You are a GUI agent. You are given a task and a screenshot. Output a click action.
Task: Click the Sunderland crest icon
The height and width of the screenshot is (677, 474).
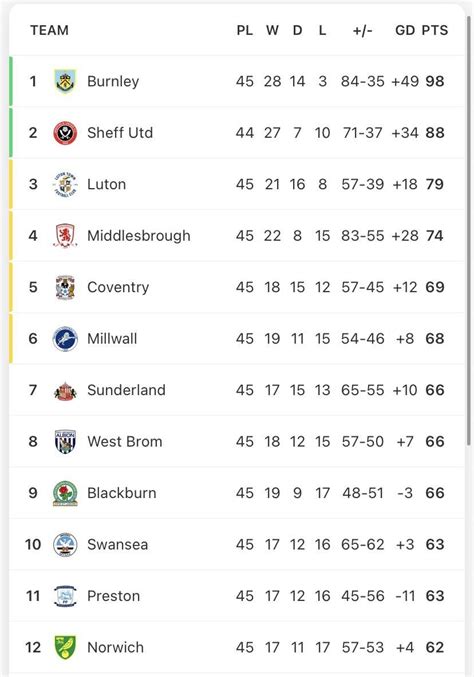click(65, 391)
